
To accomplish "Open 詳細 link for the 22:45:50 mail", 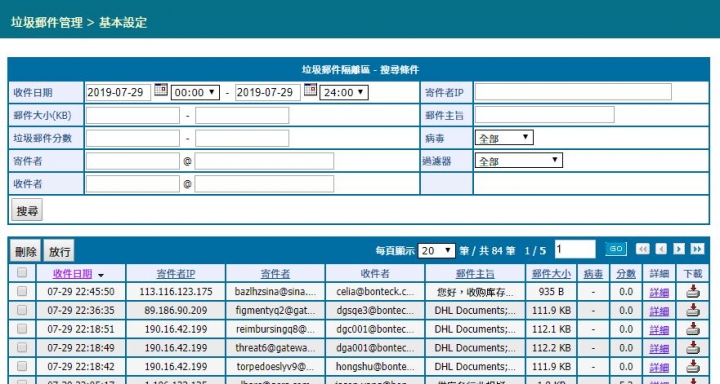I will [659, 293].
